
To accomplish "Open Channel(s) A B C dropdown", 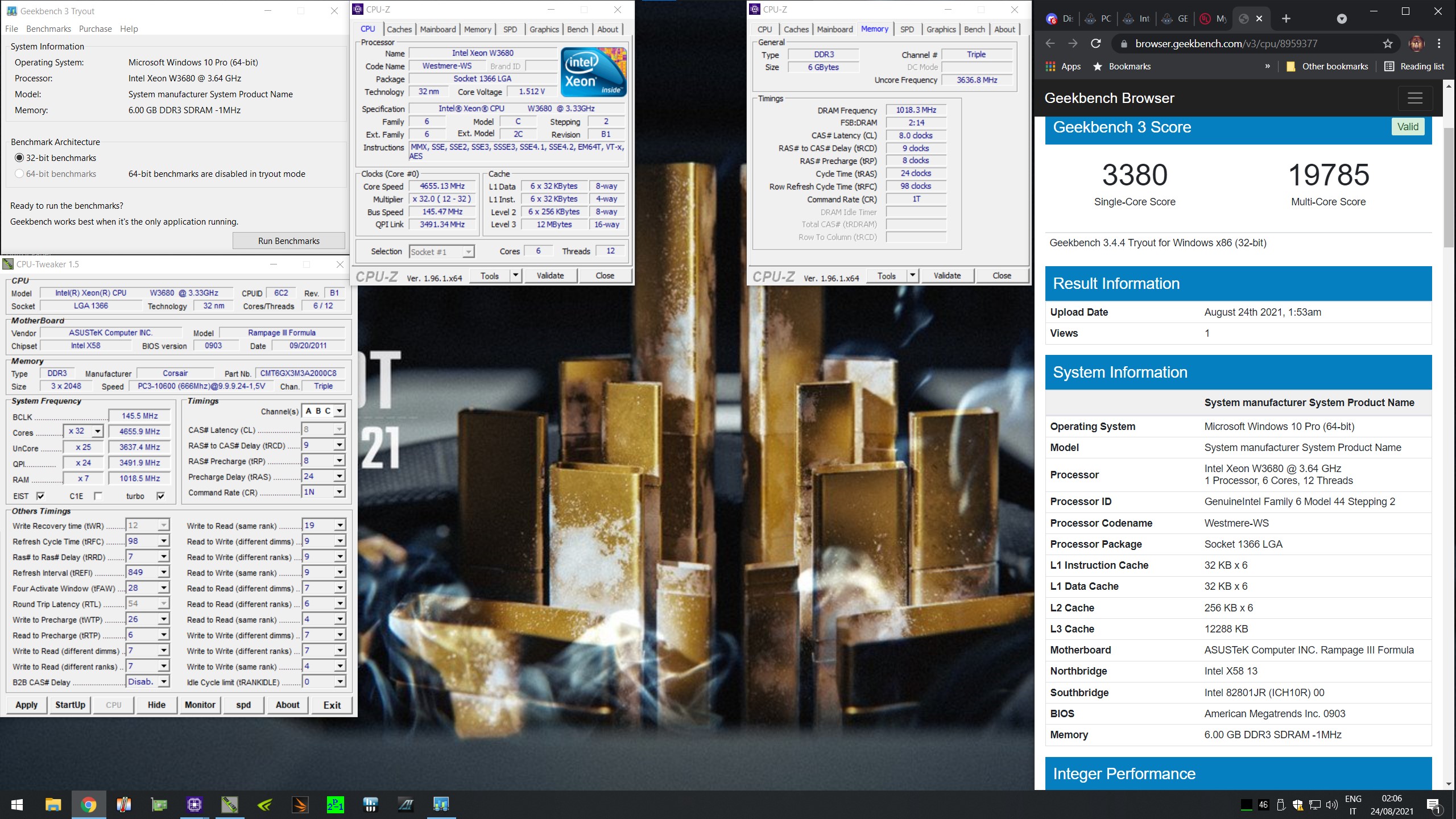I will (340, 411).
